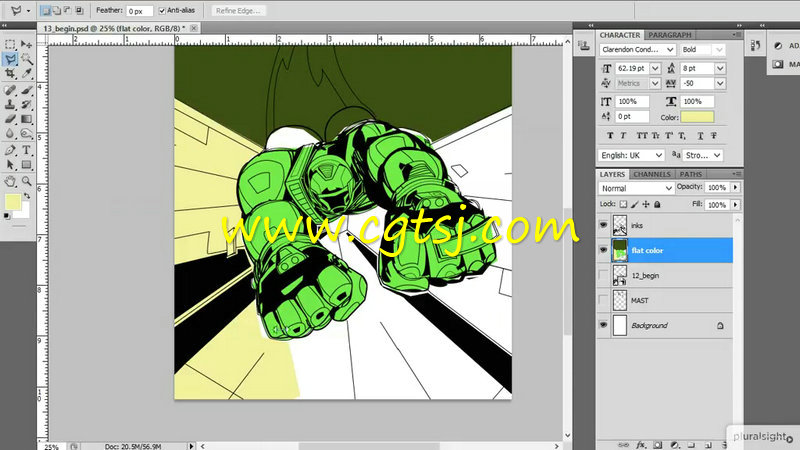Image resolution: width=800 pixels, height=450 pixels.
Task: Reset default foreground and background colors
Action: pyautogui.click(x=7, y=216)
